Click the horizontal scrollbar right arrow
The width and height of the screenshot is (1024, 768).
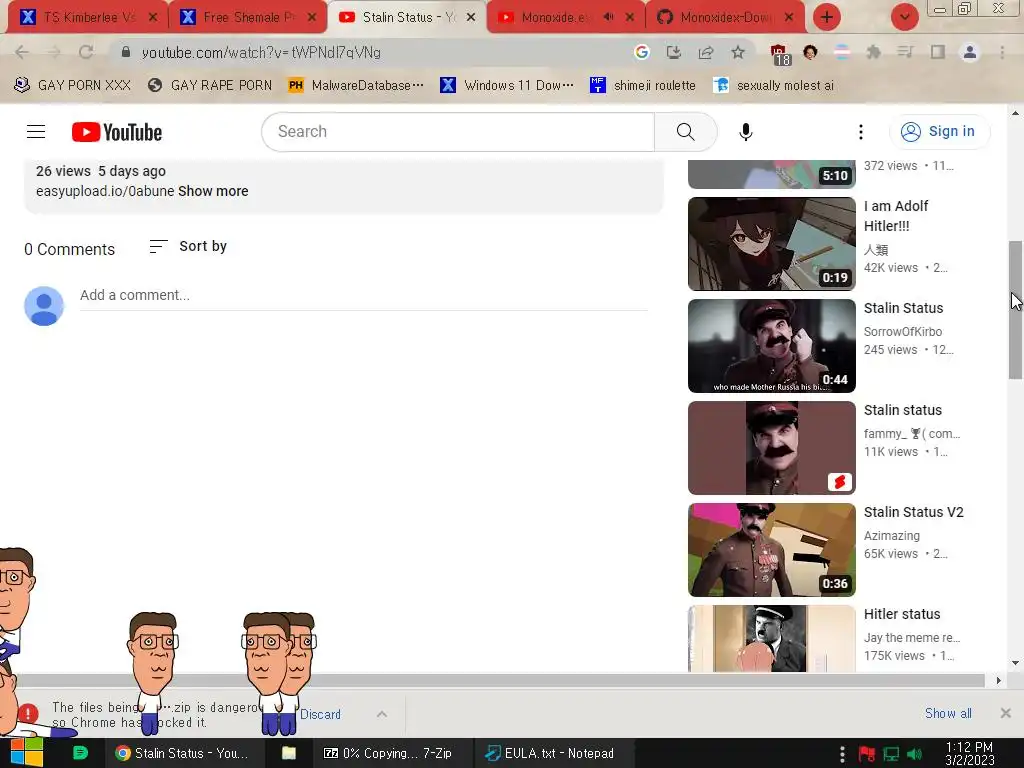[x=998, y=680]
